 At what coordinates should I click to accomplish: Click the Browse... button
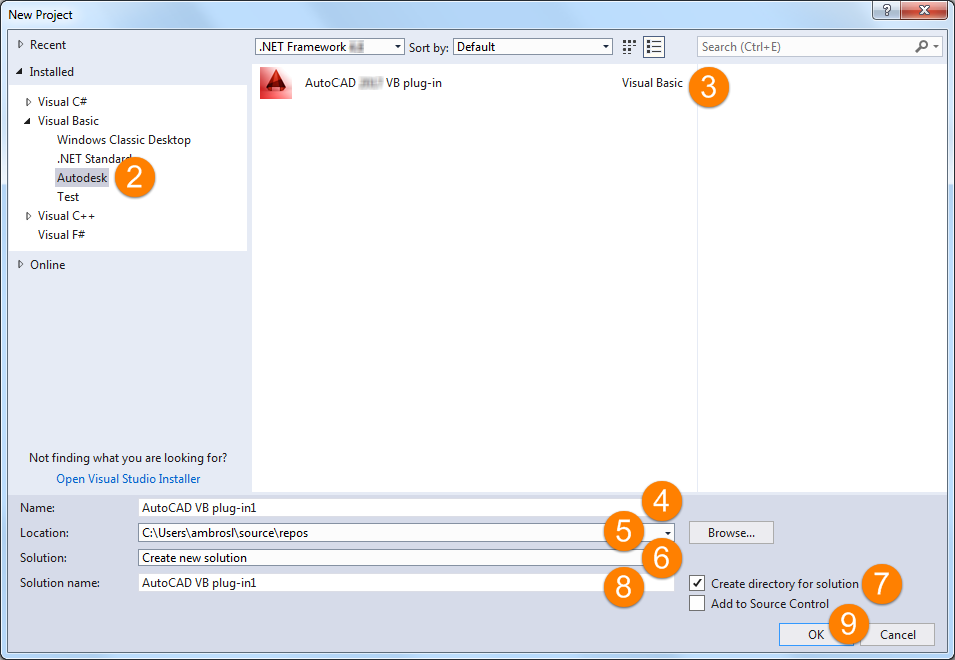tap(731, 533)
